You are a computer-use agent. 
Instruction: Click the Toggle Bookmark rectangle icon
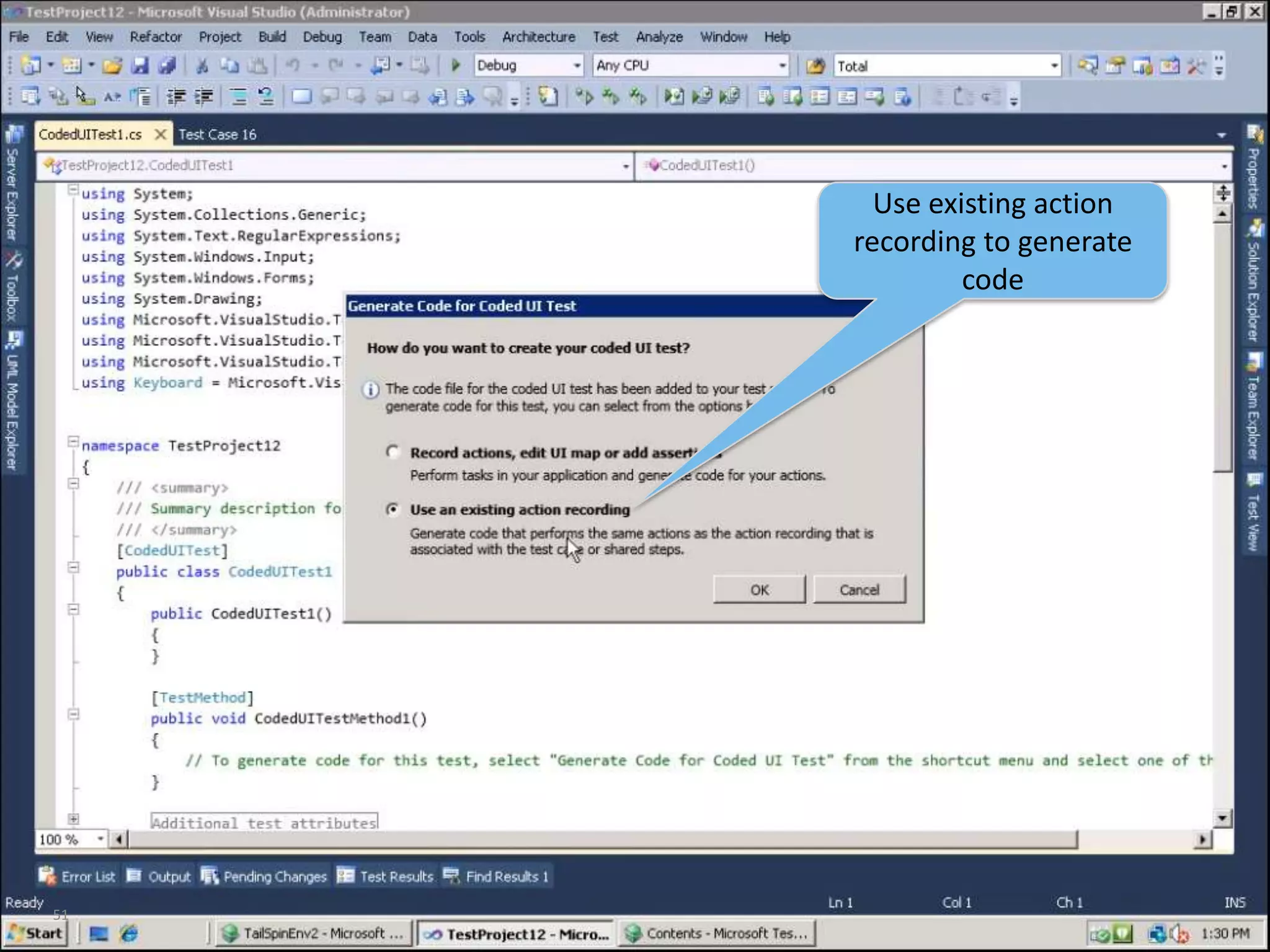(301, 96)
